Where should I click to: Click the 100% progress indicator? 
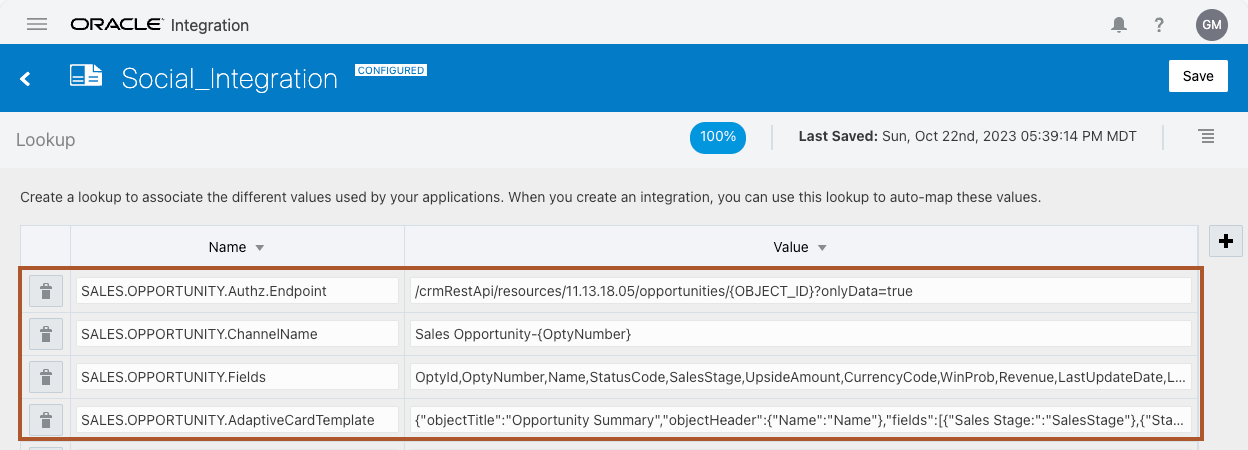click(x=717, y=137)
